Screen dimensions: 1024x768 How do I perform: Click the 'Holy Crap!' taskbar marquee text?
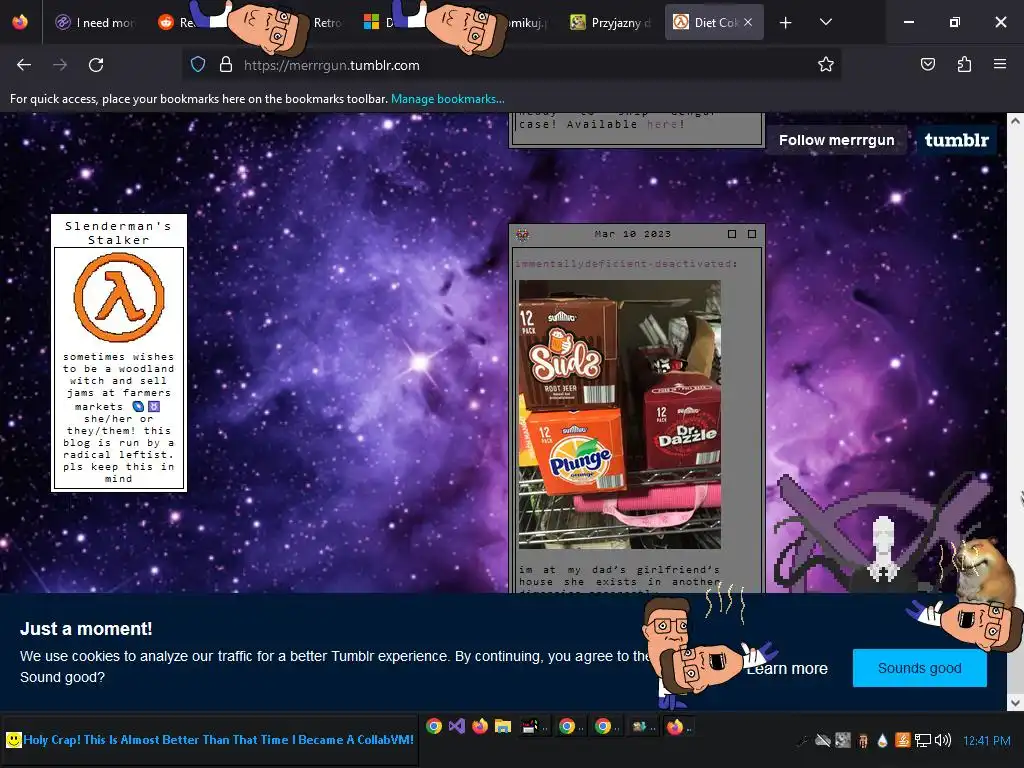[x=219, y=740]
